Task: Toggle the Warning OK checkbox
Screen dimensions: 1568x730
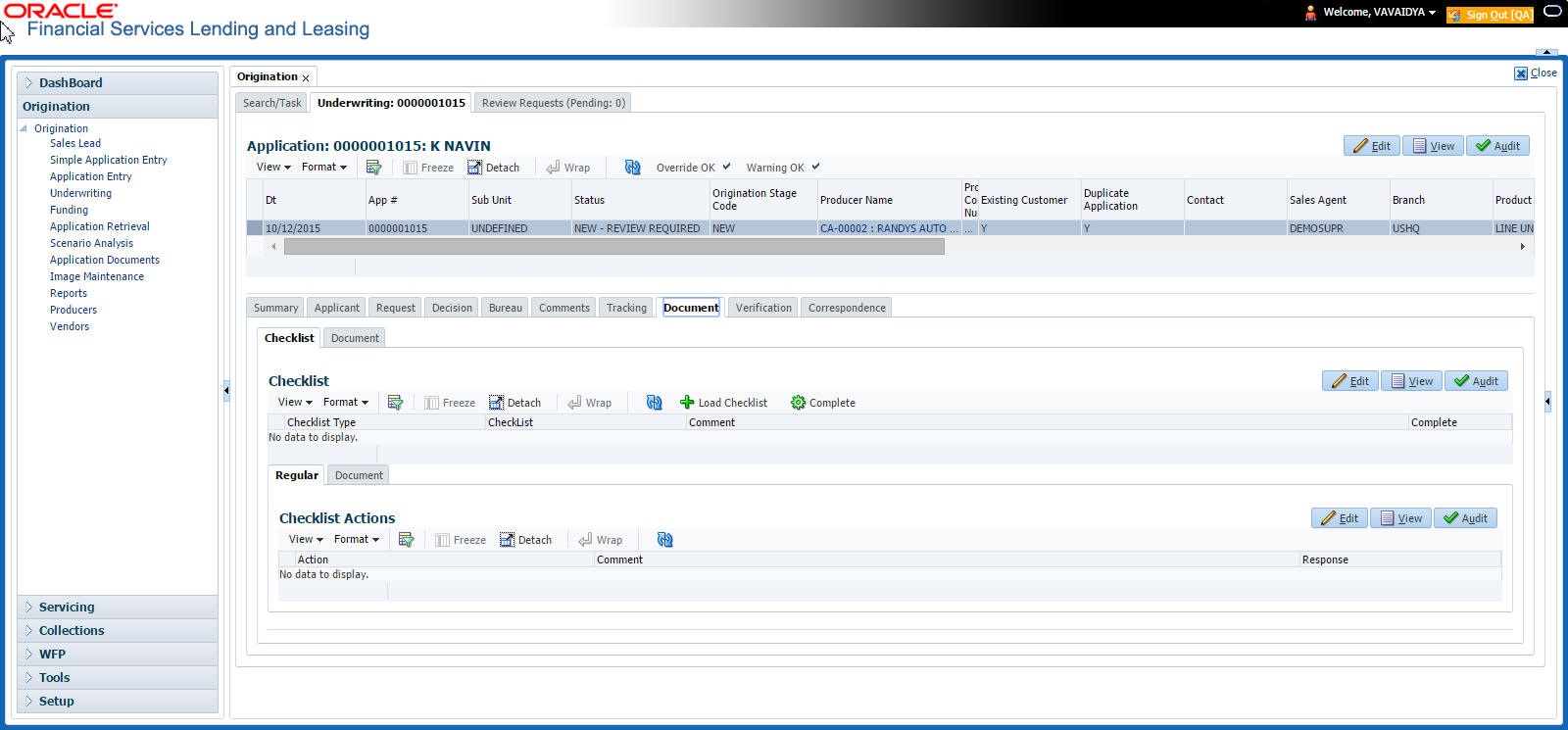Action: [815, 167]
